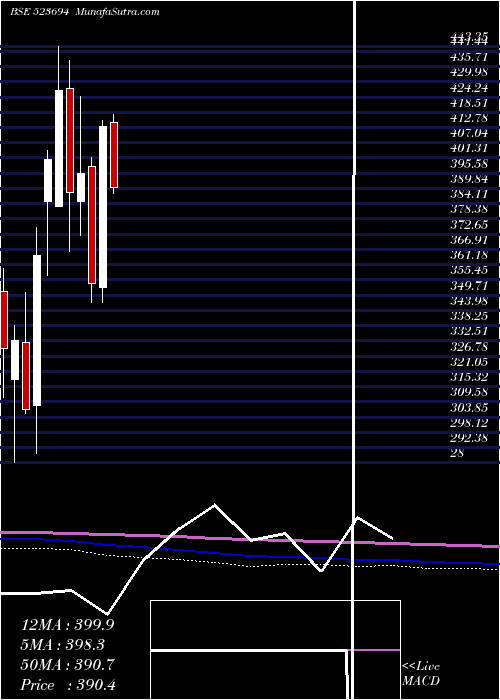Click the price label 366.91

tap(469, 240)
